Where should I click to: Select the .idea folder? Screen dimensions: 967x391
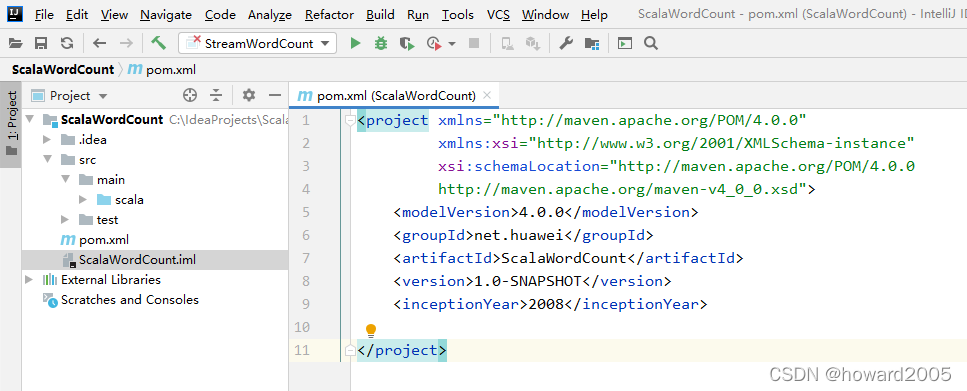[x=84, y=140]
